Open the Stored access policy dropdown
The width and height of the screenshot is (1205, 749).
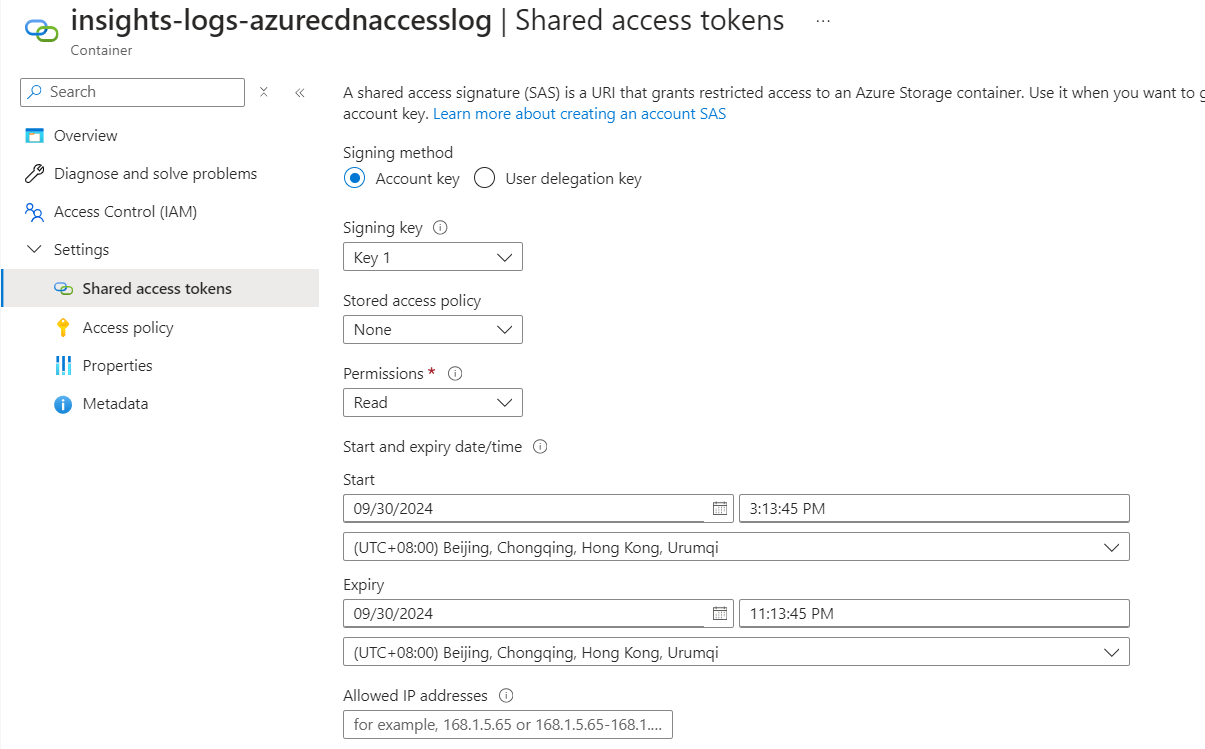click(432, 329)
